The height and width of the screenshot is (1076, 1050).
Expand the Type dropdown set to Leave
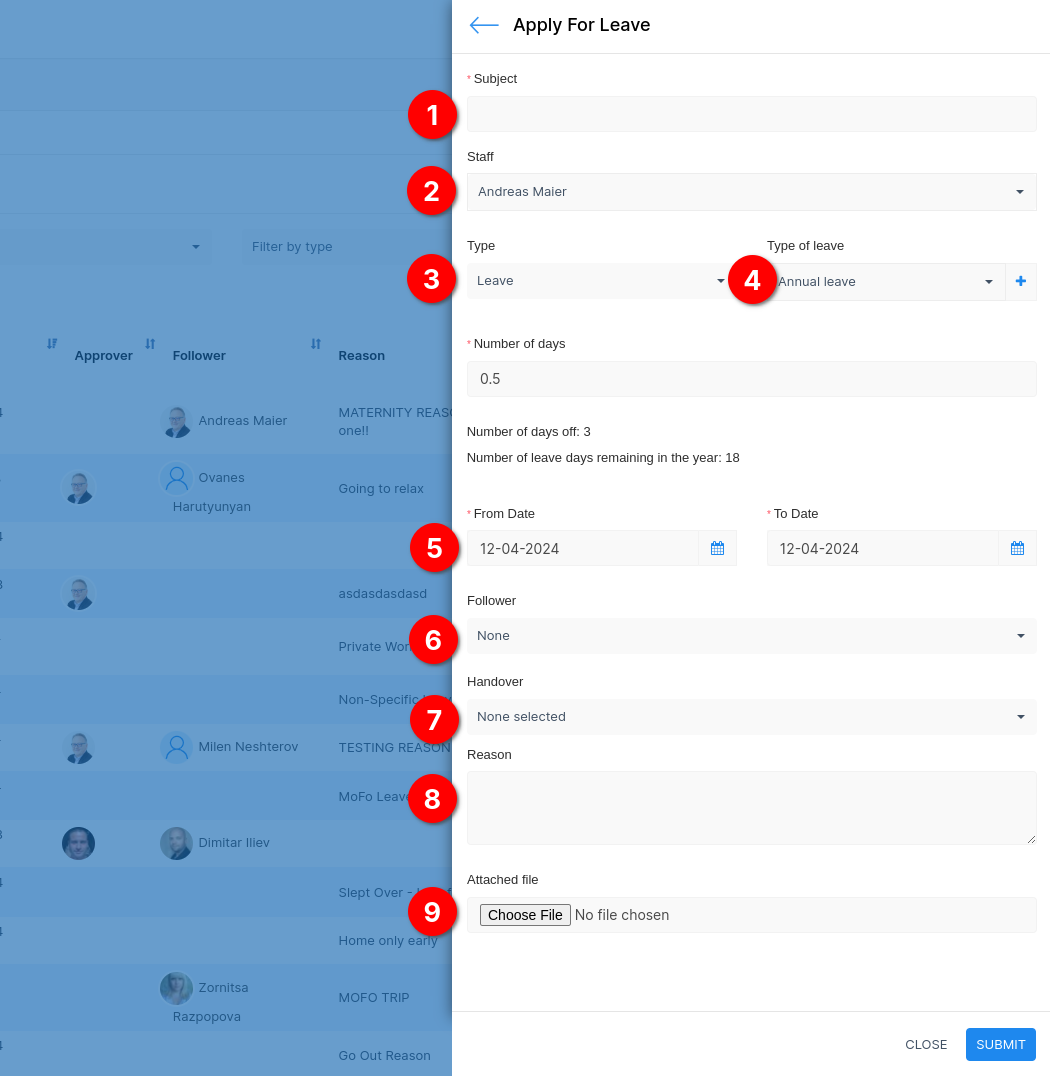coord(600,281)
